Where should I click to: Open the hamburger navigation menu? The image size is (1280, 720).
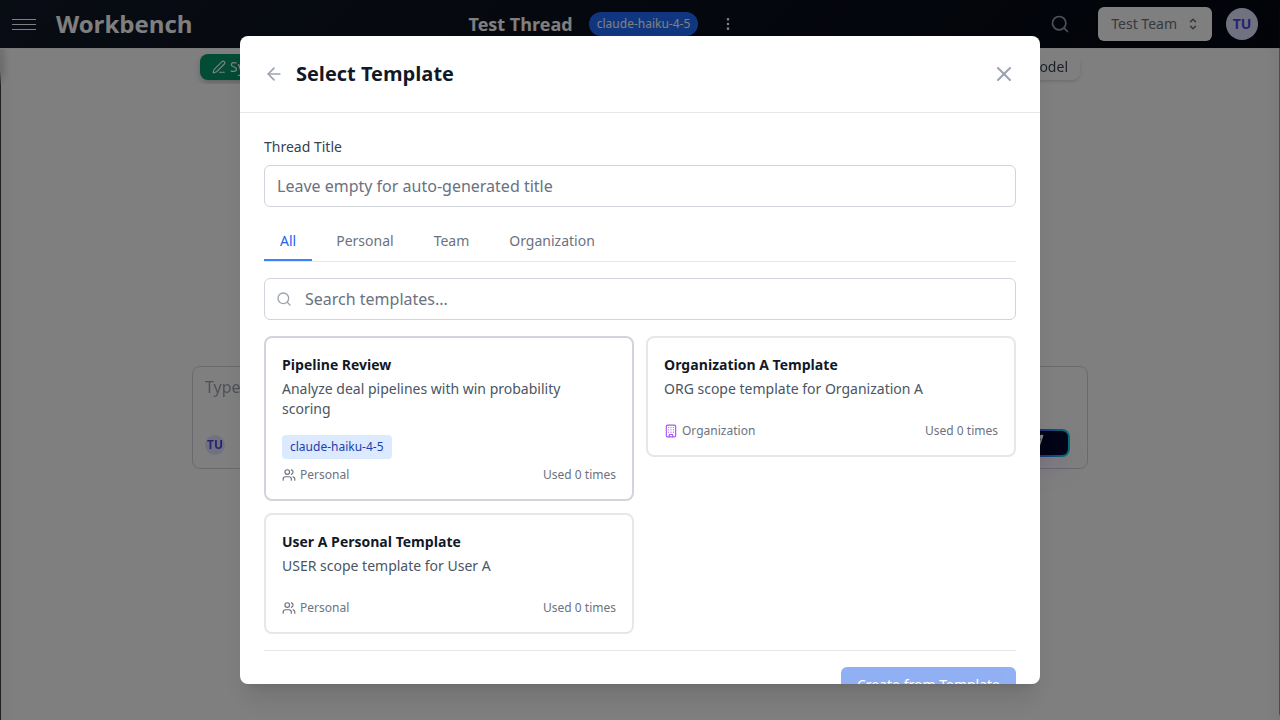click(24, 24)
